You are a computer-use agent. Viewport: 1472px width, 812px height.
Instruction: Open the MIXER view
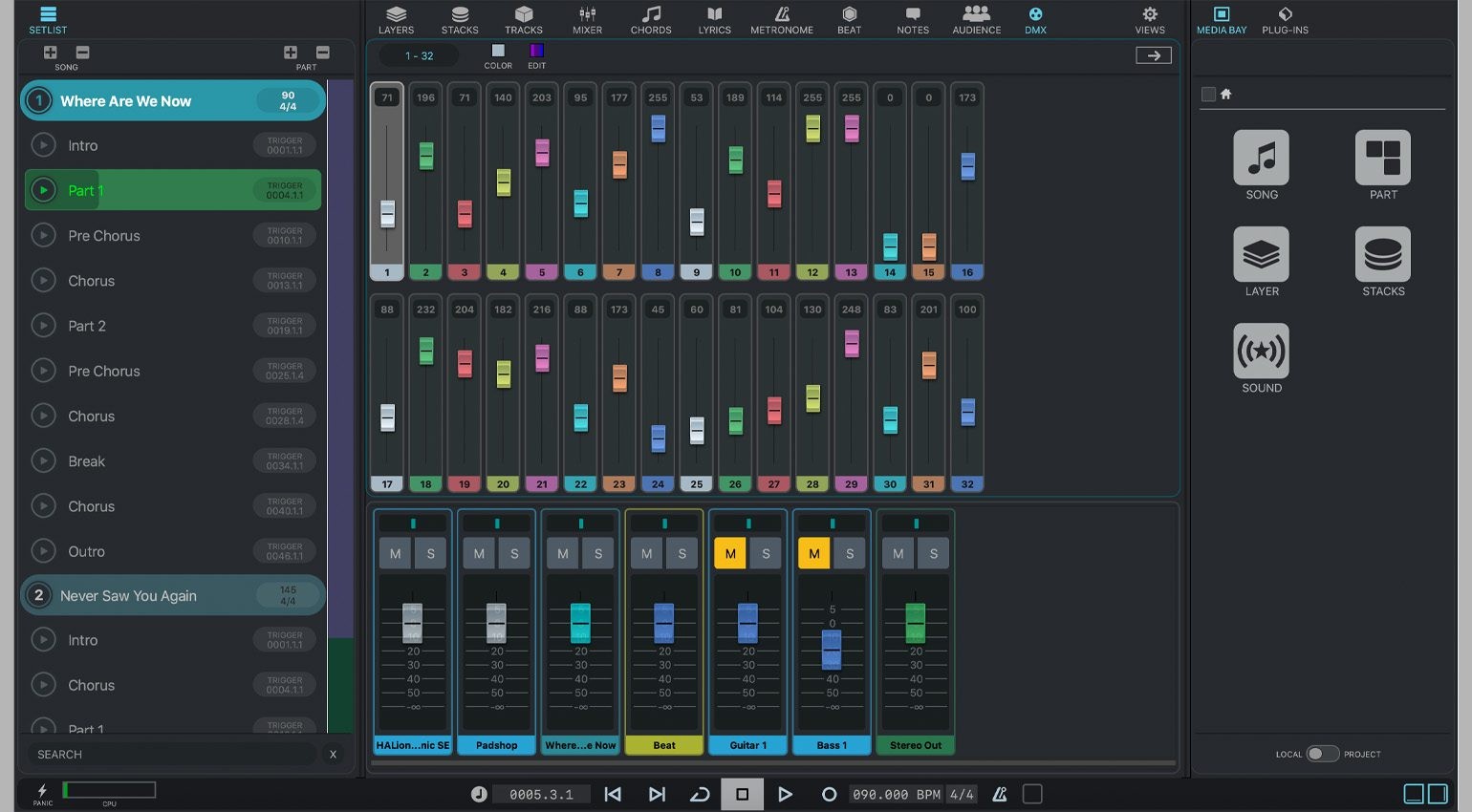tap(586, 19)
